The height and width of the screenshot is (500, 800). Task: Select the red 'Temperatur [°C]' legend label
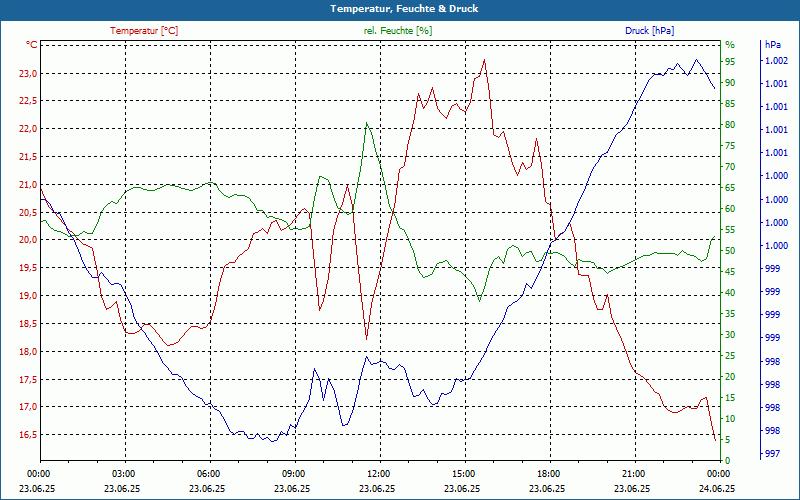tap(144, 31)
